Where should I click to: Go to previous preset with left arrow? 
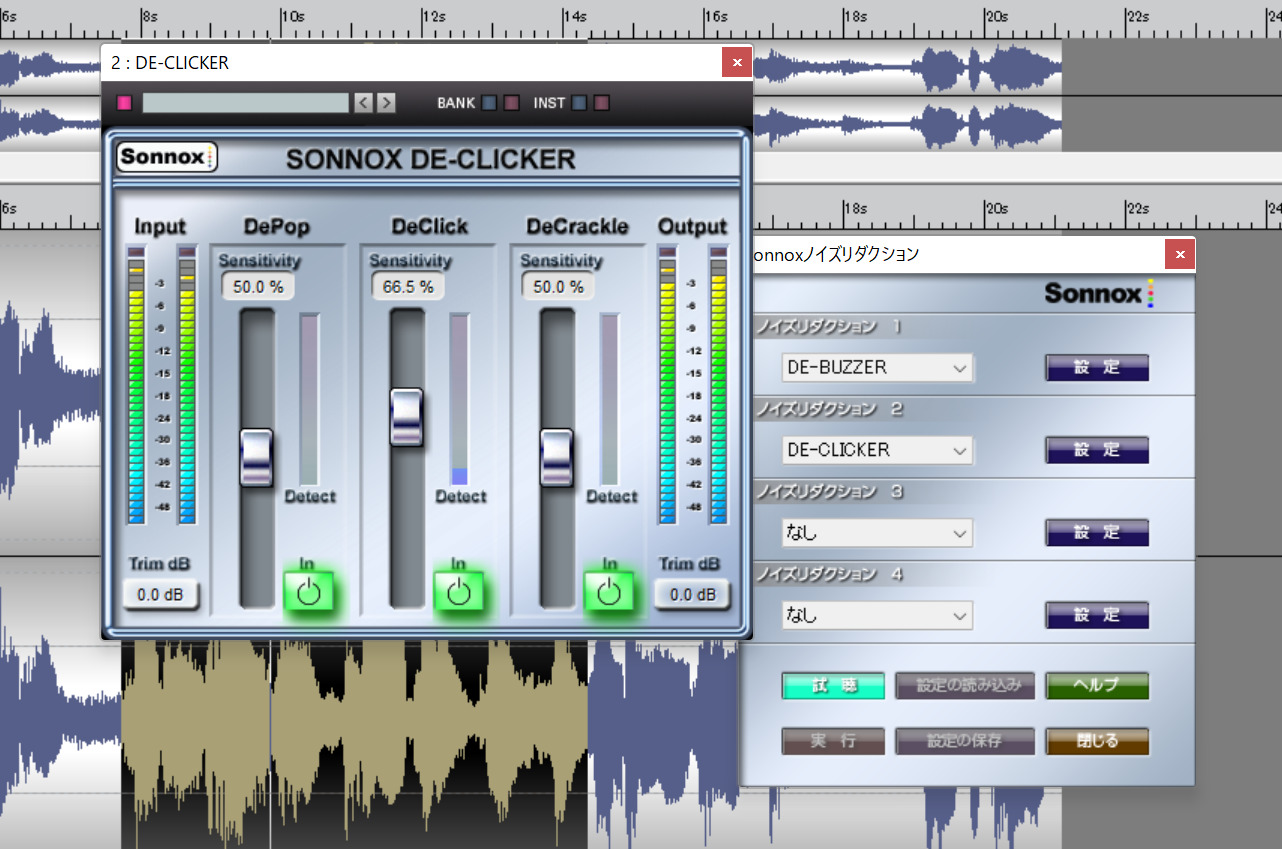364,103
